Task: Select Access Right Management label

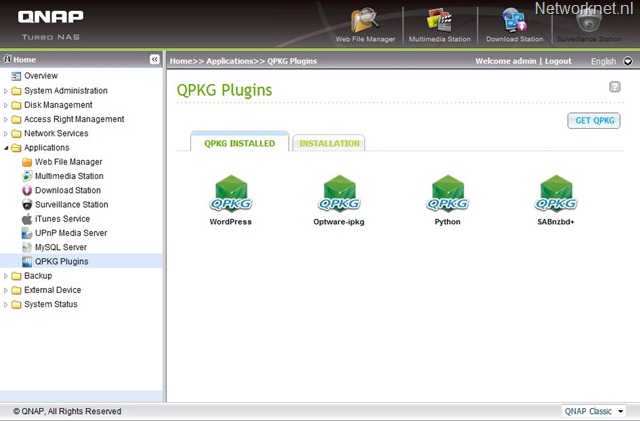Action: coord(74,119)
